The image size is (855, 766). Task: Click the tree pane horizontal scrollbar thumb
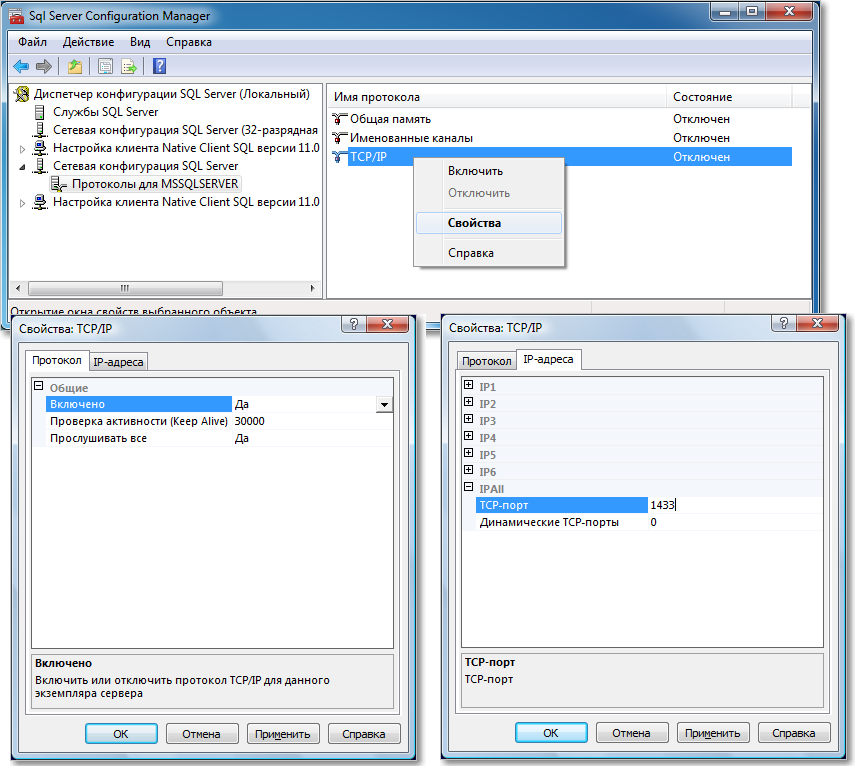125,288
